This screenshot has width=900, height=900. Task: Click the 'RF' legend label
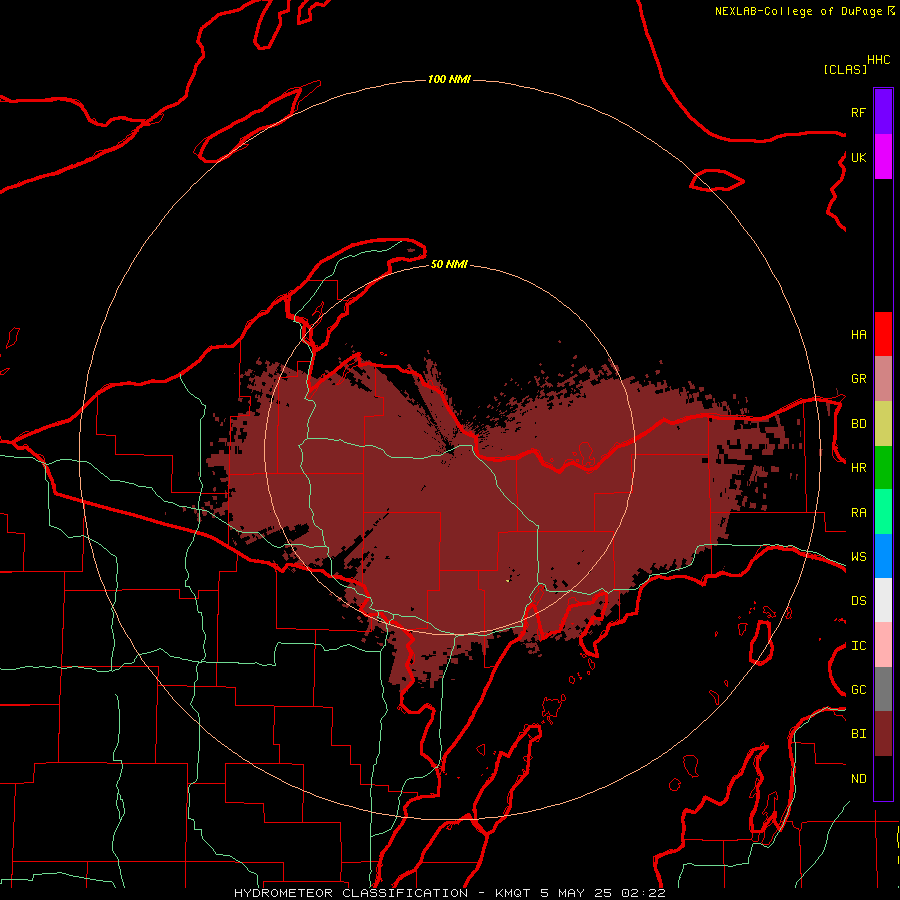pos(858,112)
